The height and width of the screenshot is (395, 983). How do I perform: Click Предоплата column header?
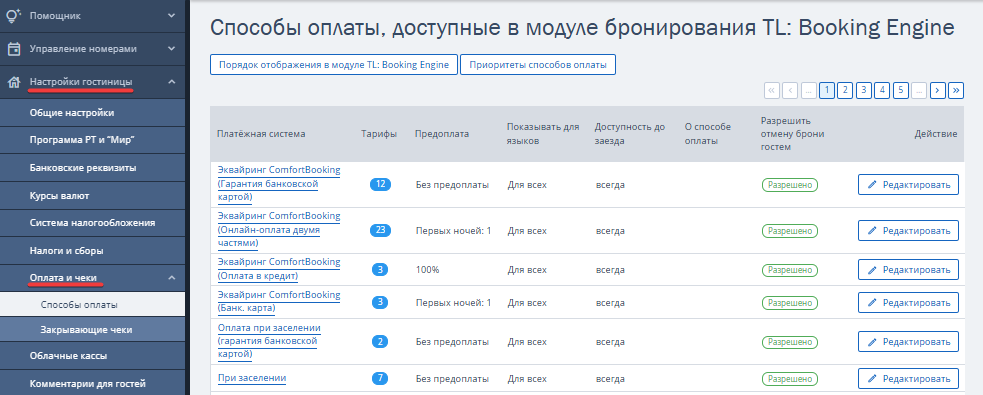(x=441, y=134)
